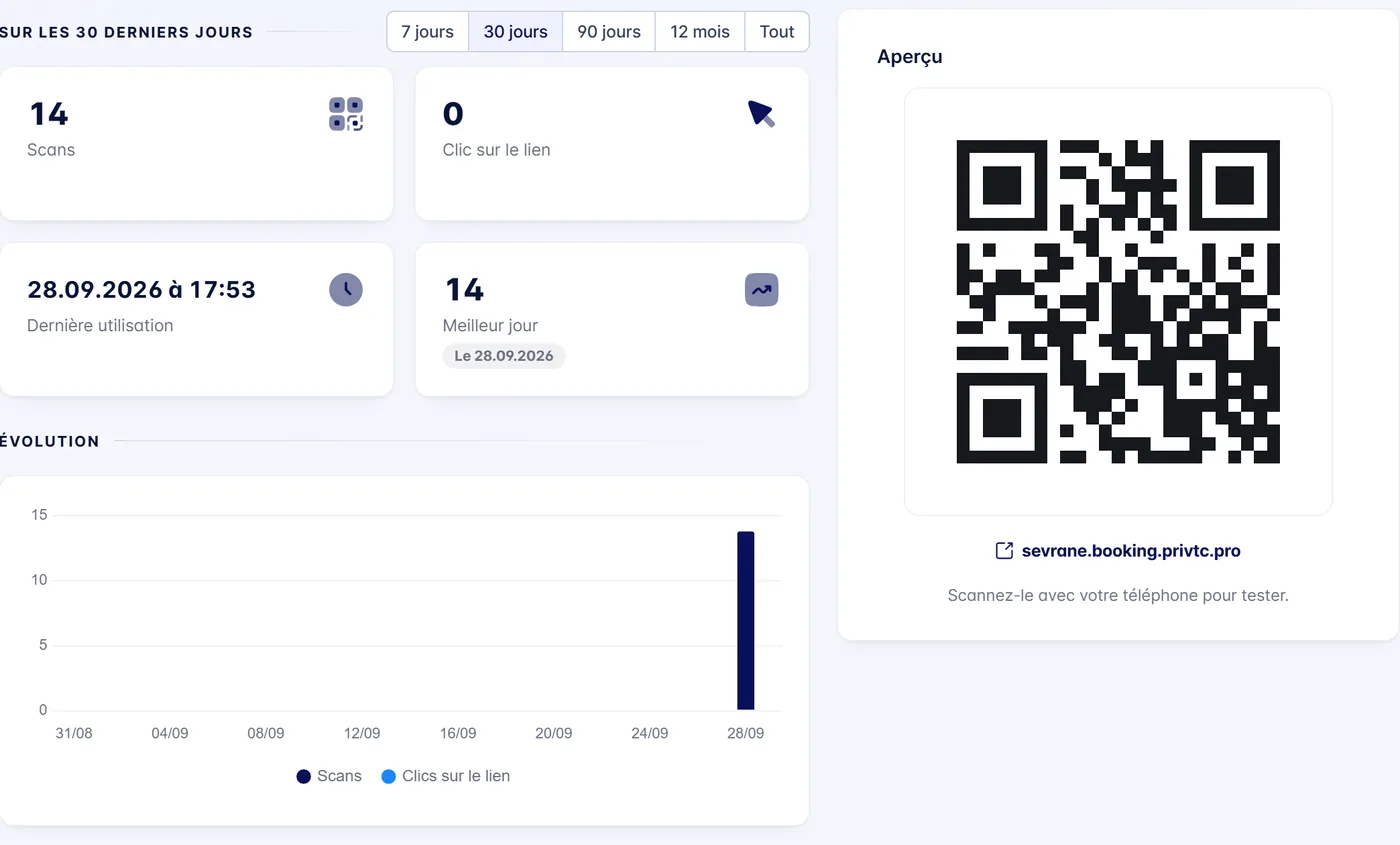Click the Aperçu heading
Viewport: 1400px width, 845px height.
click(x=910, y=56)
